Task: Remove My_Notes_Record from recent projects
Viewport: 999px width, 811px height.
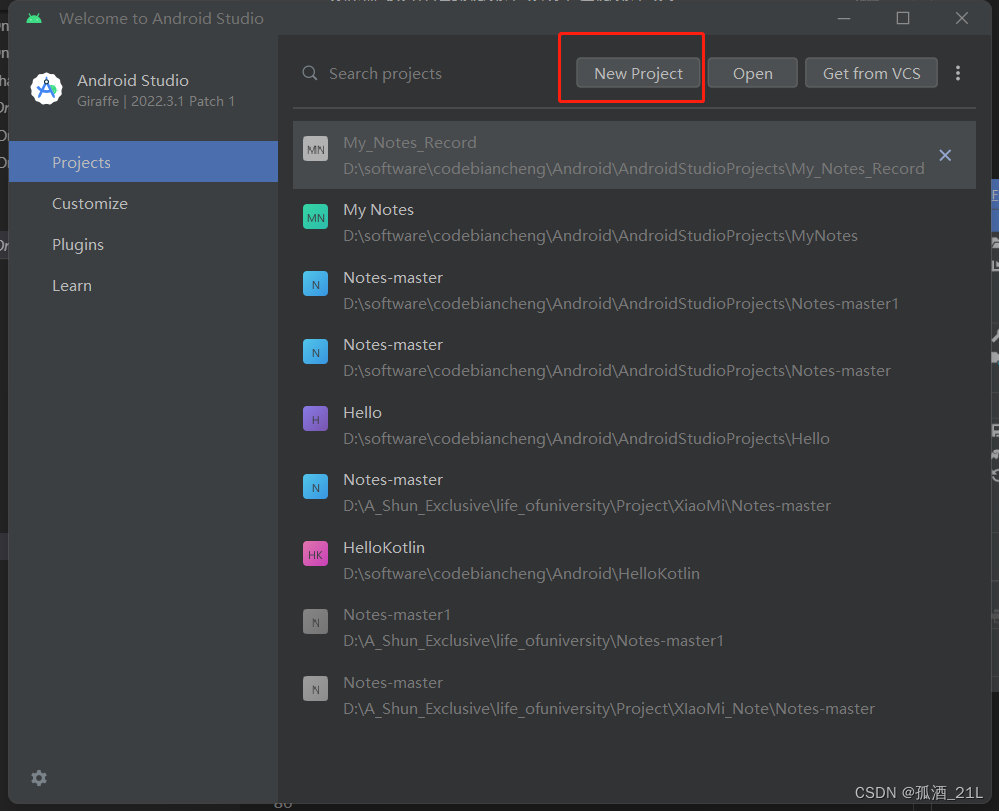Action: tap(945, 155)
